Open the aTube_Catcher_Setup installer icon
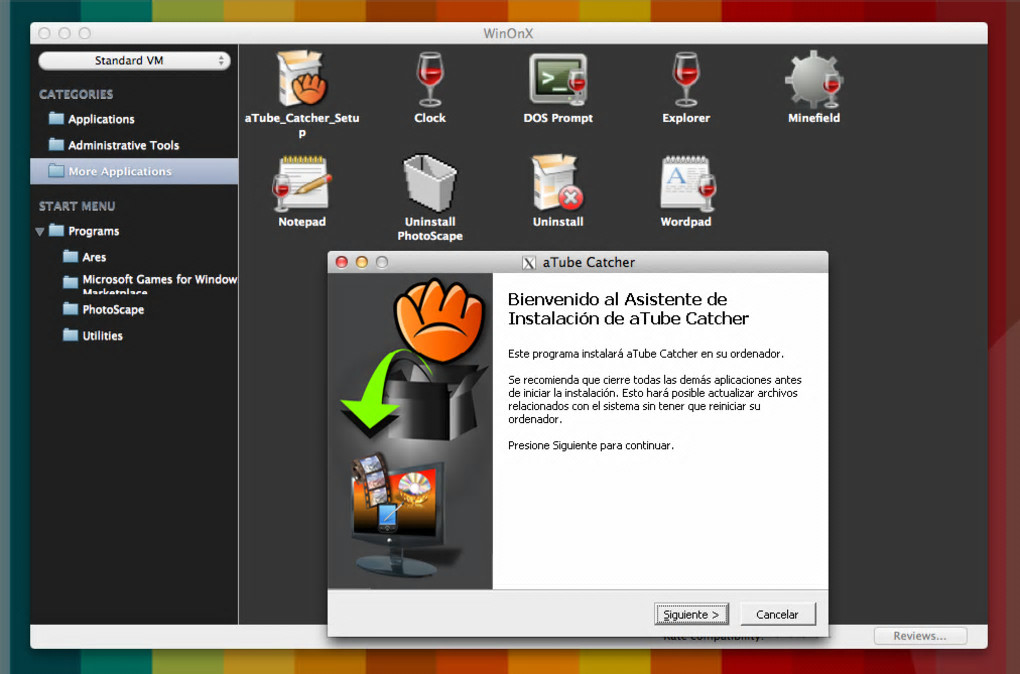Image resolution: width=1020 pixels, height=674 pixels. 302,79
